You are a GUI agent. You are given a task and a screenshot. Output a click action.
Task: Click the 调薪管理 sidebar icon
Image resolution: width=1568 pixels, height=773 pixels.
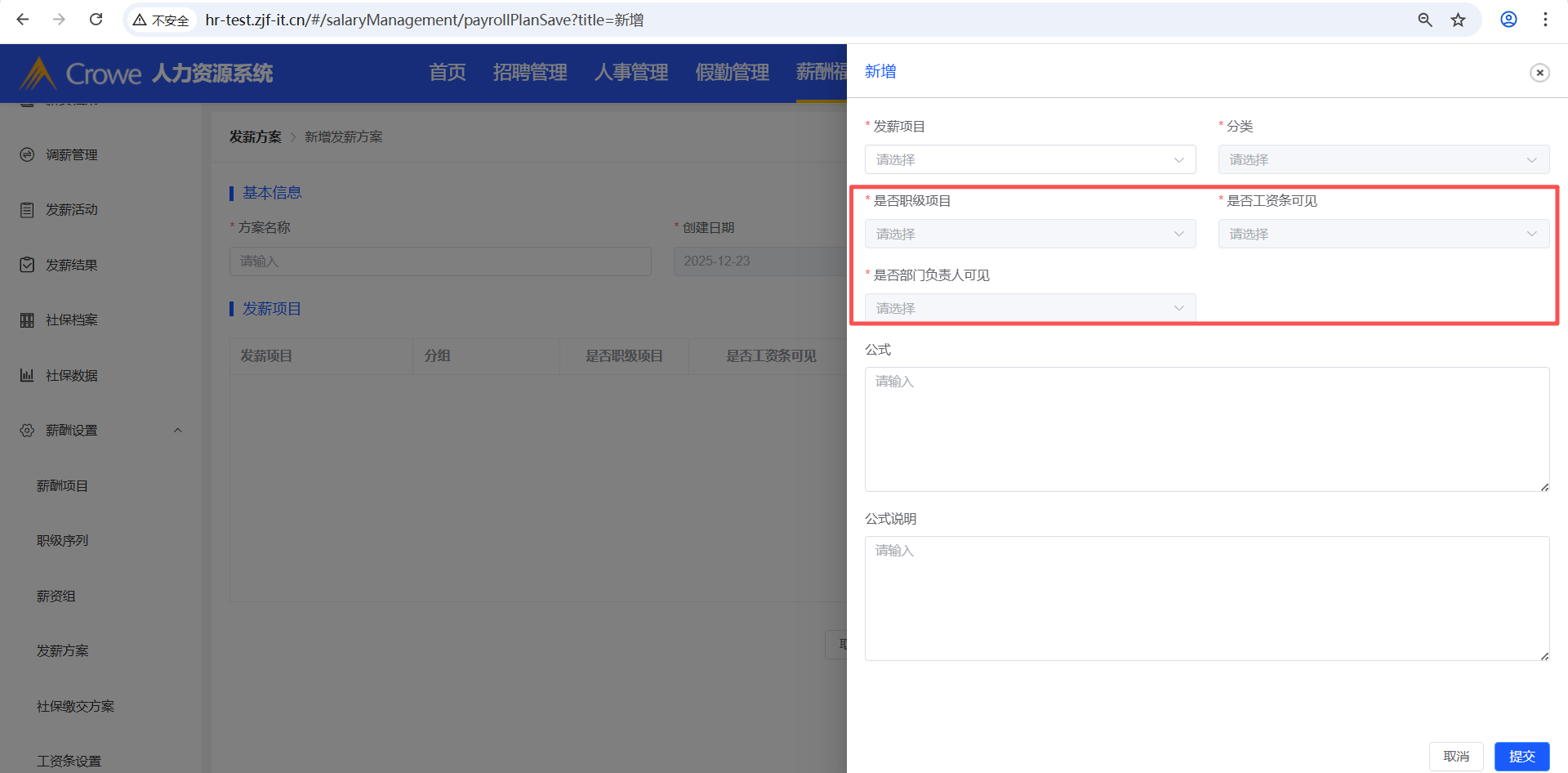(x=27, y=154)
